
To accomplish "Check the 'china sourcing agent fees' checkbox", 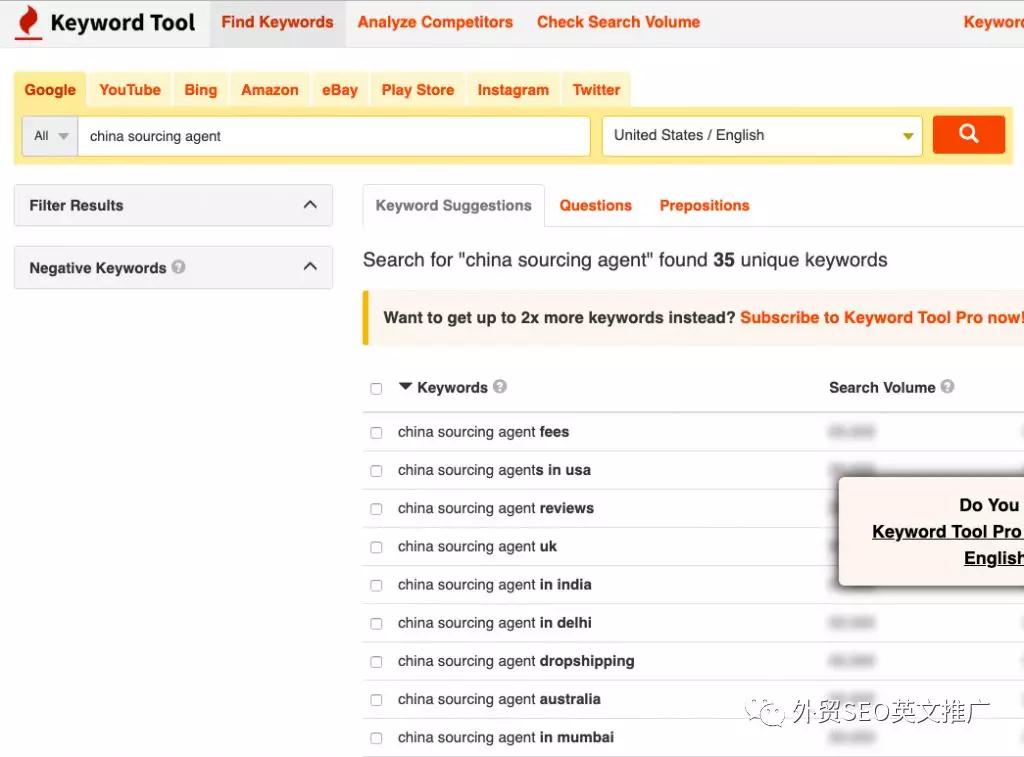I will pos(376,433).
